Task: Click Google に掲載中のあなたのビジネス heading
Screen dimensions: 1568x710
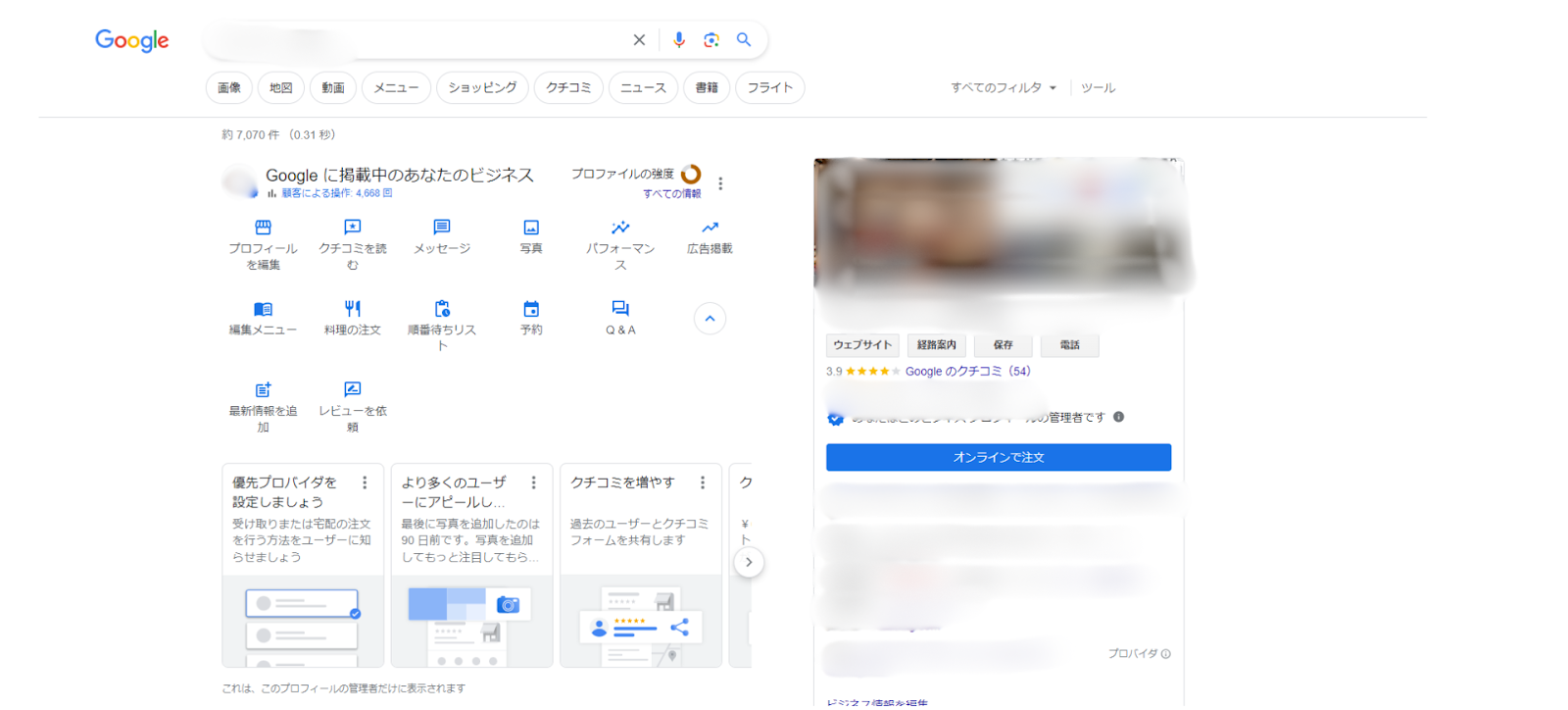Action: coord(400,176)
